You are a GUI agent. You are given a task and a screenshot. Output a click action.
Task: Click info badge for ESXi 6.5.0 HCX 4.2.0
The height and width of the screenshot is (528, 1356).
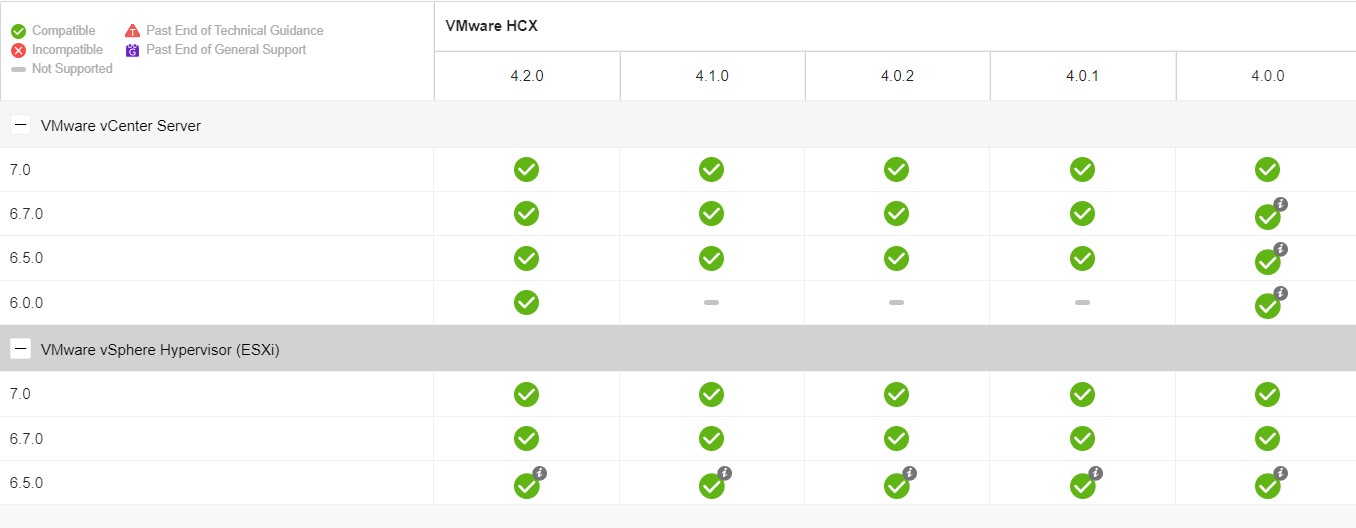540,473
